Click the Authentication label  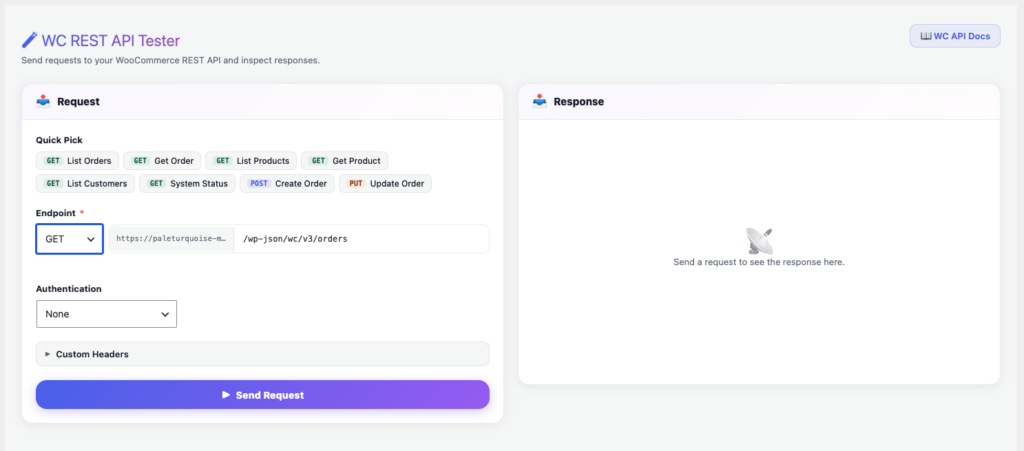click(69, 288)
